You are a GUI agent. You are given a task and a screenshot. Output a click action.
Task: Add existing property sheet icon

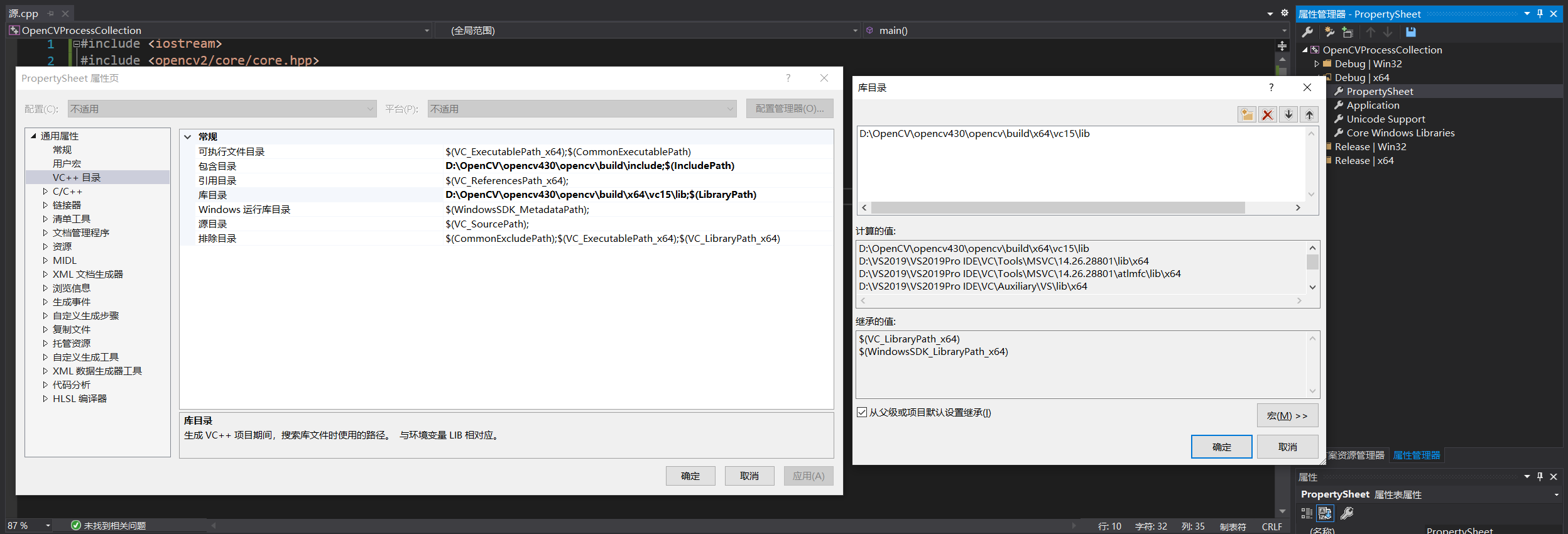tap(1347, 32)
